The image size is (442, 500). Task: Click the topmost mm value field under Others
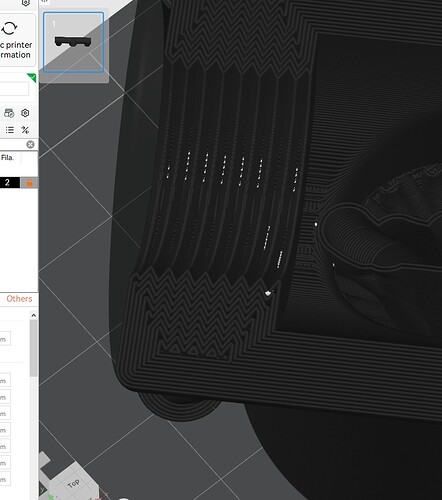pyautogui.click(x=5, y=339)
